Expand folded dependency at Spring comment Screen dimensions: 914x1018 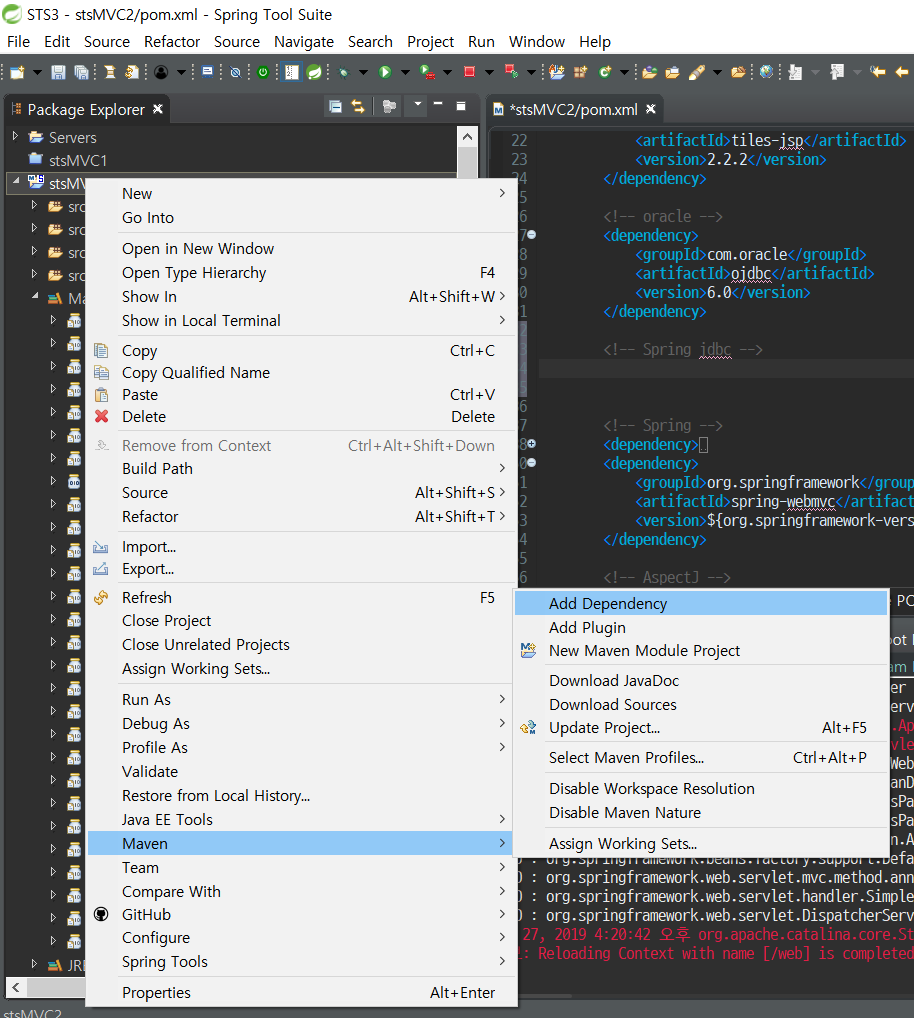click(532, 443)
